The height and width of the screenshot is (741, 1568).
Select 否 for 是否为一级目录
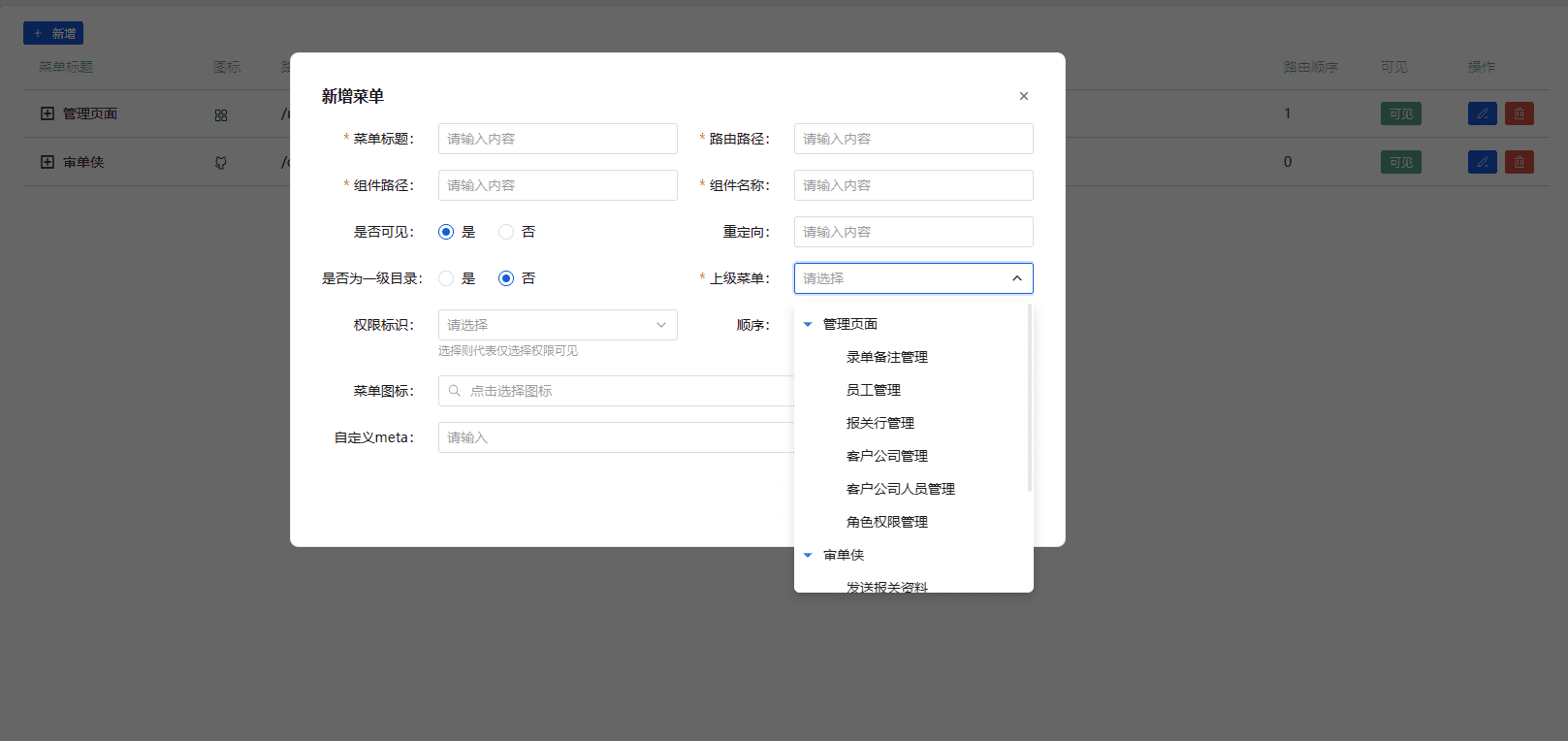click(506, 278)
